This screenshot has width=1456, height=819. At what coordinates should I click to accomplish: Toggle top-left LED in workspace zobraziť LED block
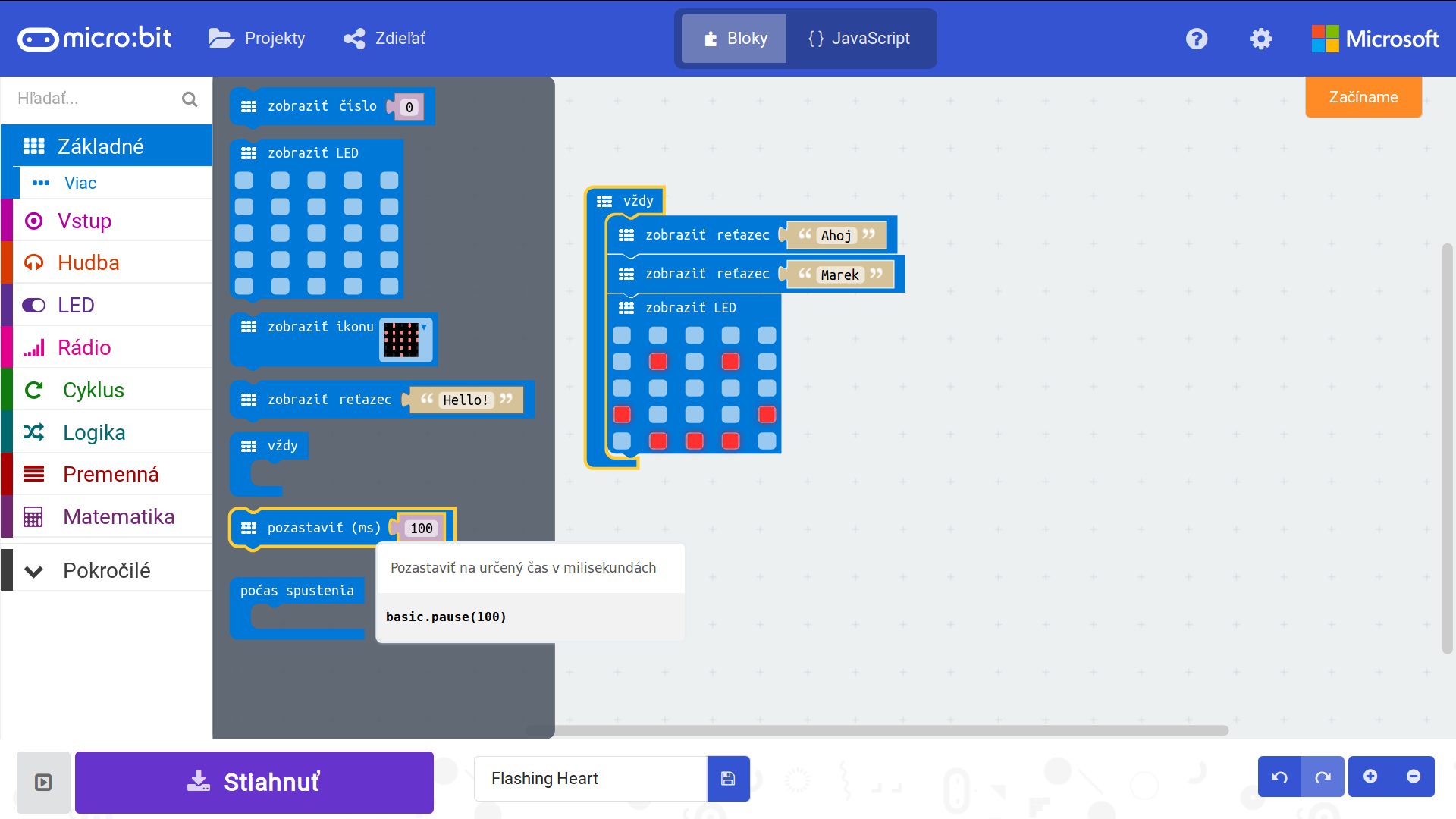click(x=622, y=335)
